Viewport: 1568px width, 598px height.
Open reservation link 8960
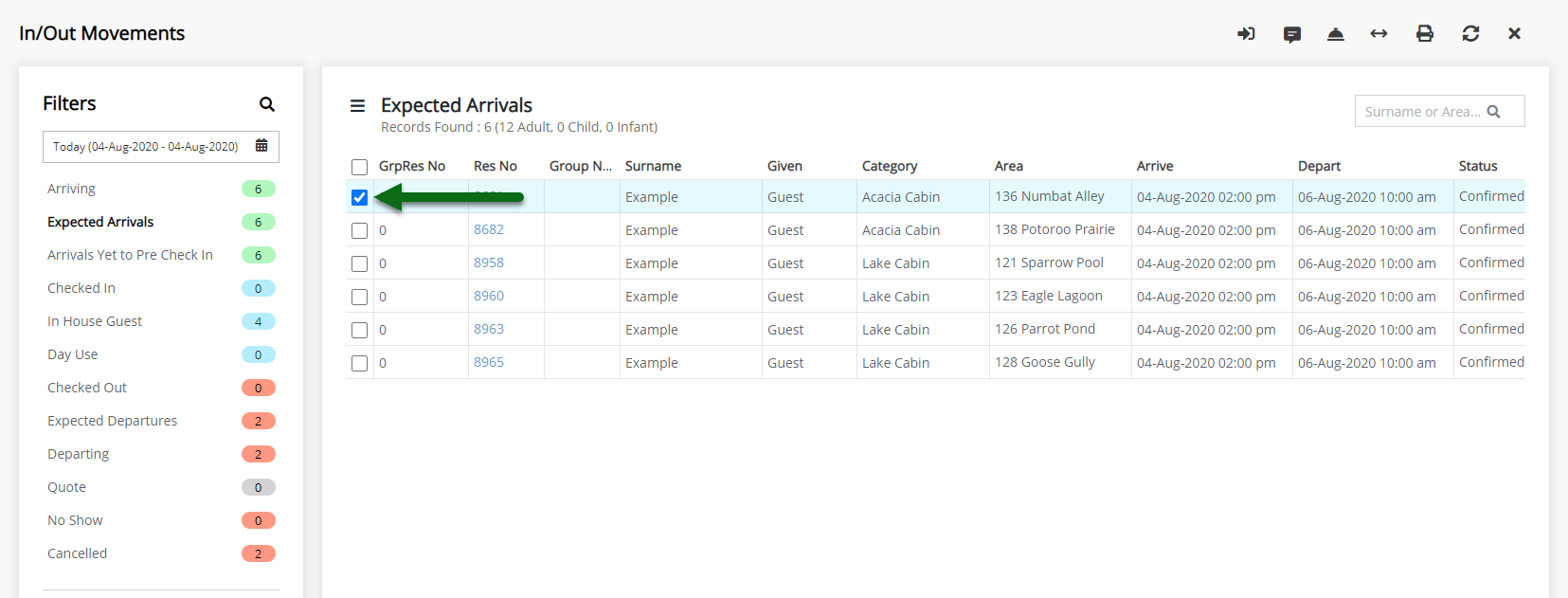pos(489,296)
